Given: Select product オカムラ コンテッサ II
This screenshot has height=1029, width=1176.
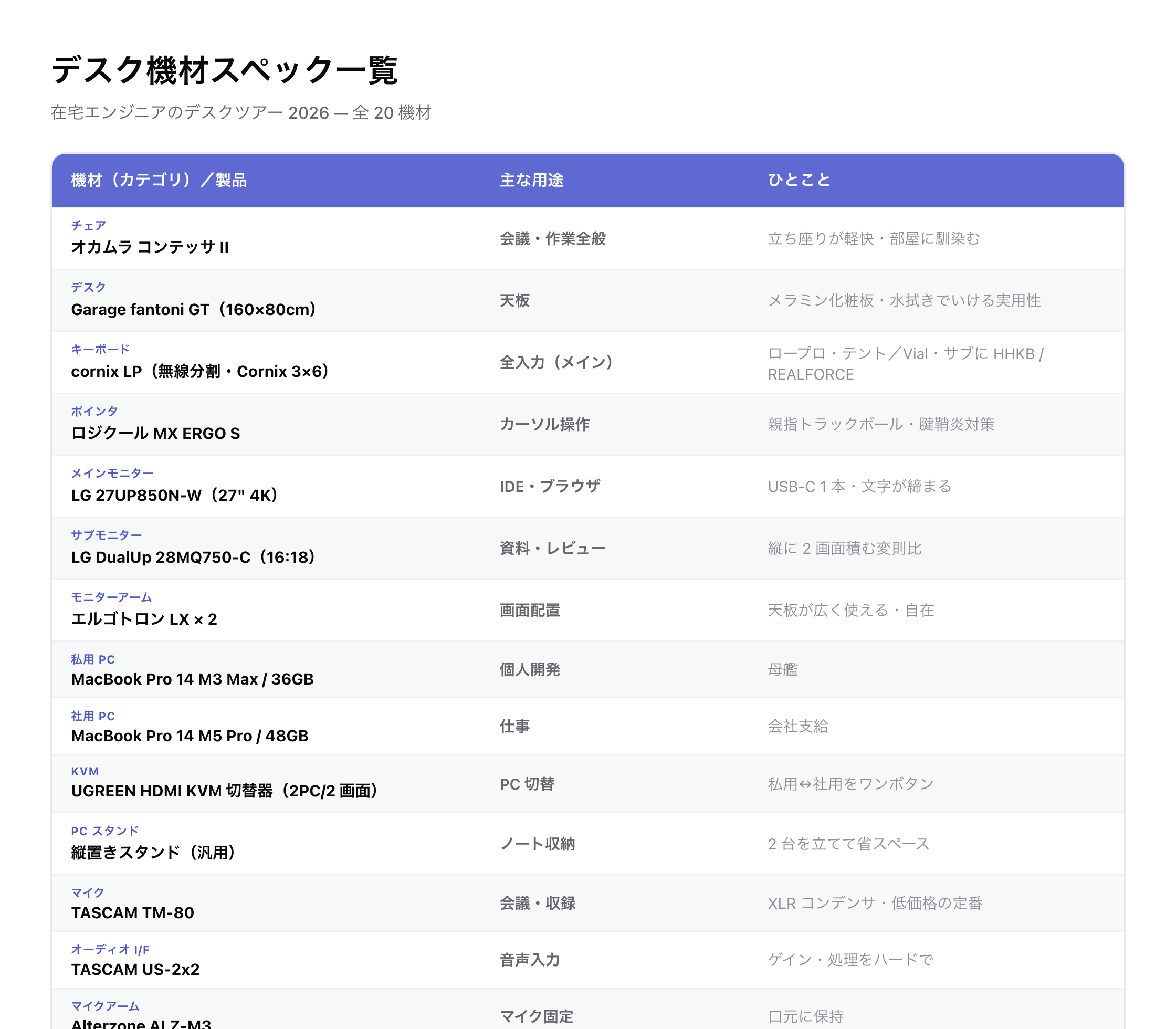Looking at the screenshot, I should [x=150, y=247].
